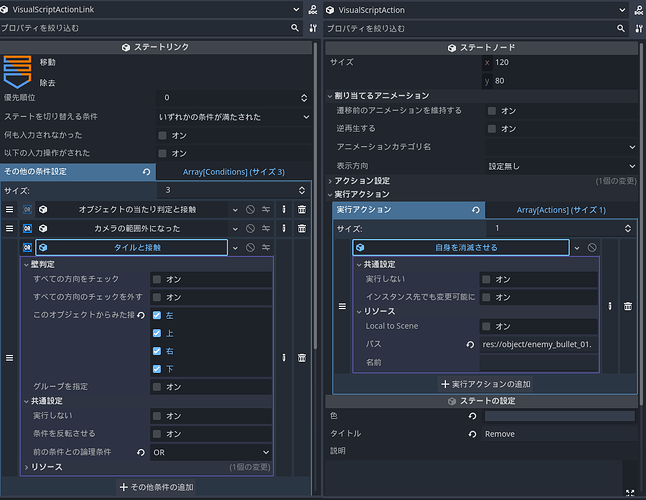Image resolution: width=646 pixels, height=500 pixels.
Task: Open アニメーションカテゴリ名 dropdown
Action: point(561,147)
